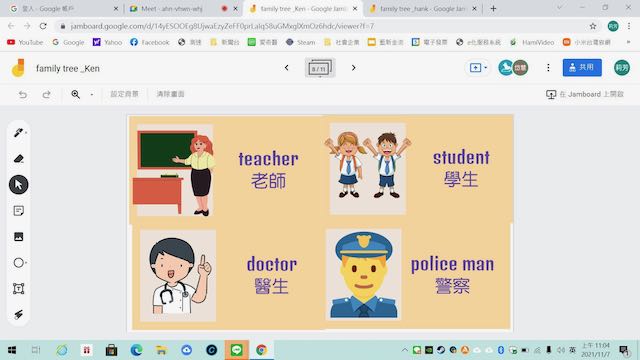This screenshot has height=360, width=640.
Task: Click the Chrome icon on the taskbar
Action: point(261,350)
